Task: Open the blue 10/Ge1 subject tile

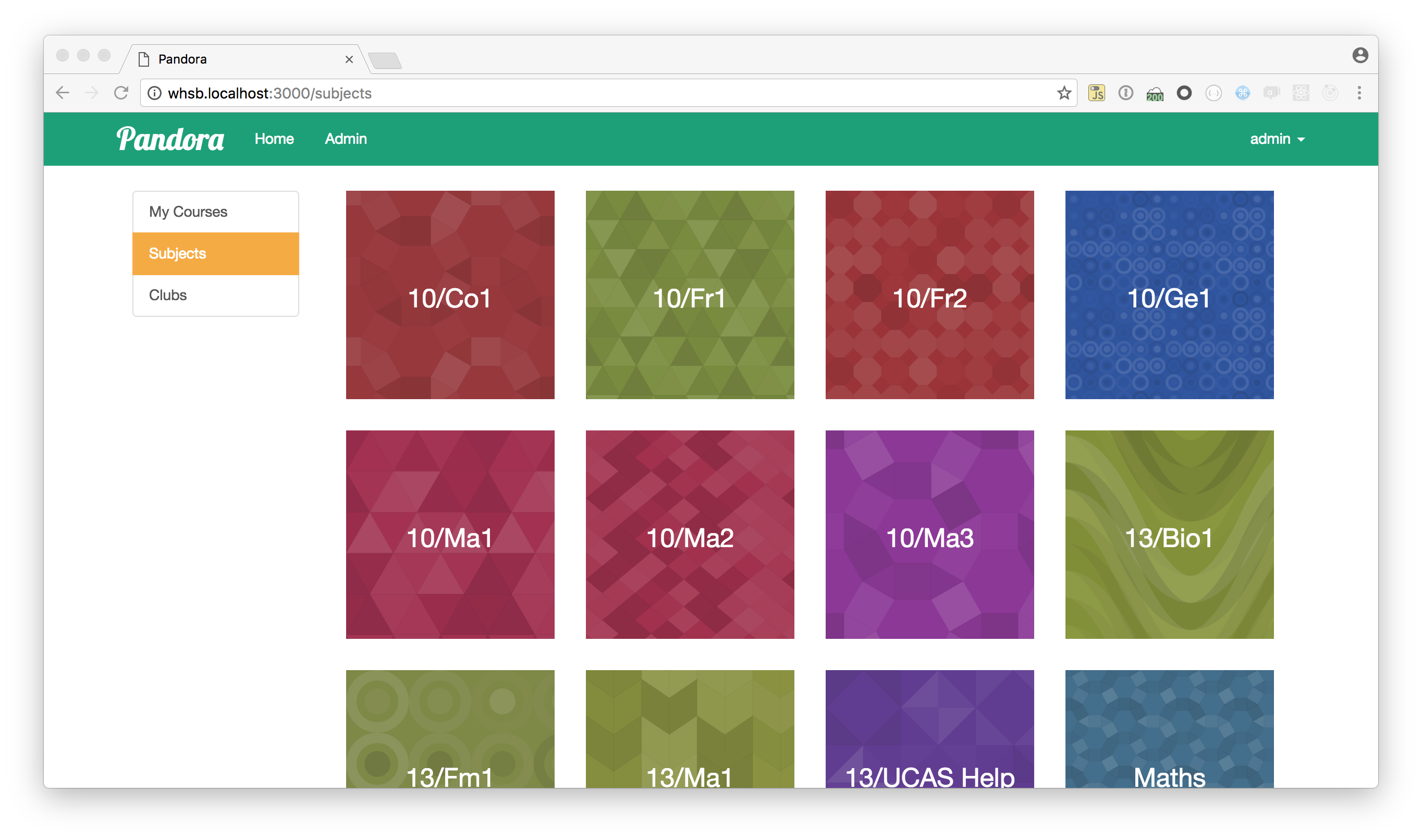Action: tap(1169, 295)
